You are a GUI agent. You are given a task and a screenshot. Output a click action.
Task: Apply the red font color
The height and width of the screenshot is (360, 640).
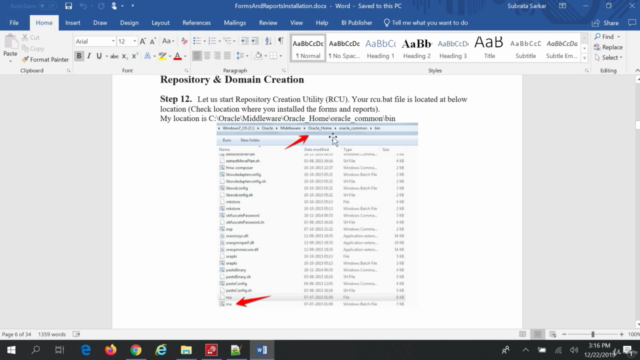tap(178, 56)
